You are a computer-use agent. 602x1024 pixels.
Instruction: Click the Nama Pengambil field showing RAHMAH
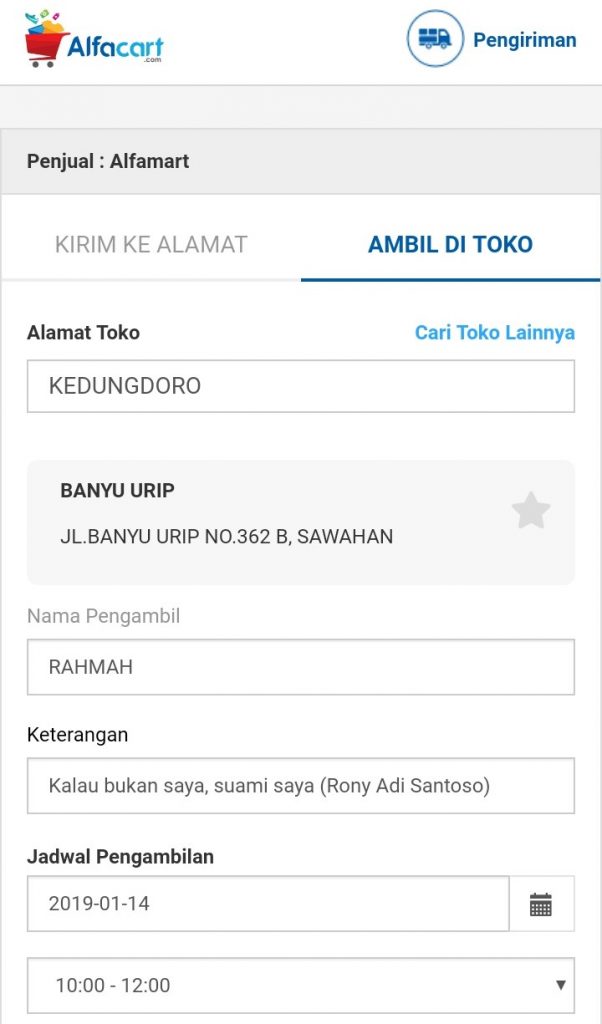coord(300,667)
